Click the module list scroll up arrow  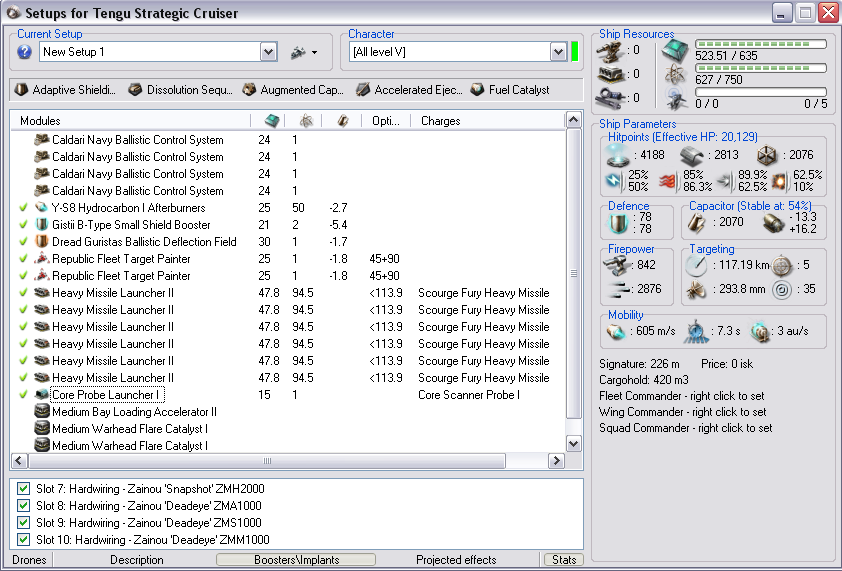(574, 119)
